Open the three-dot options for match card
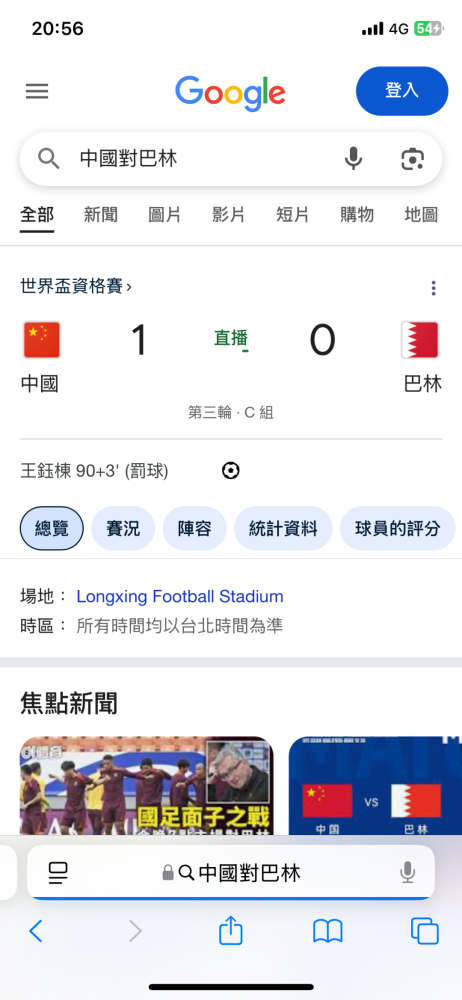This screenshot has height=1000, width=462. coord(433,288)
